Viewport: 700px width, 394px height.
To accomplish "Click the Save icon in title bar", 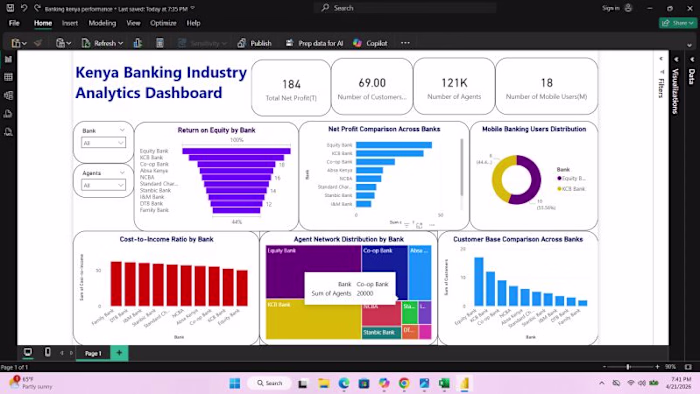I will tap(10, 8).
